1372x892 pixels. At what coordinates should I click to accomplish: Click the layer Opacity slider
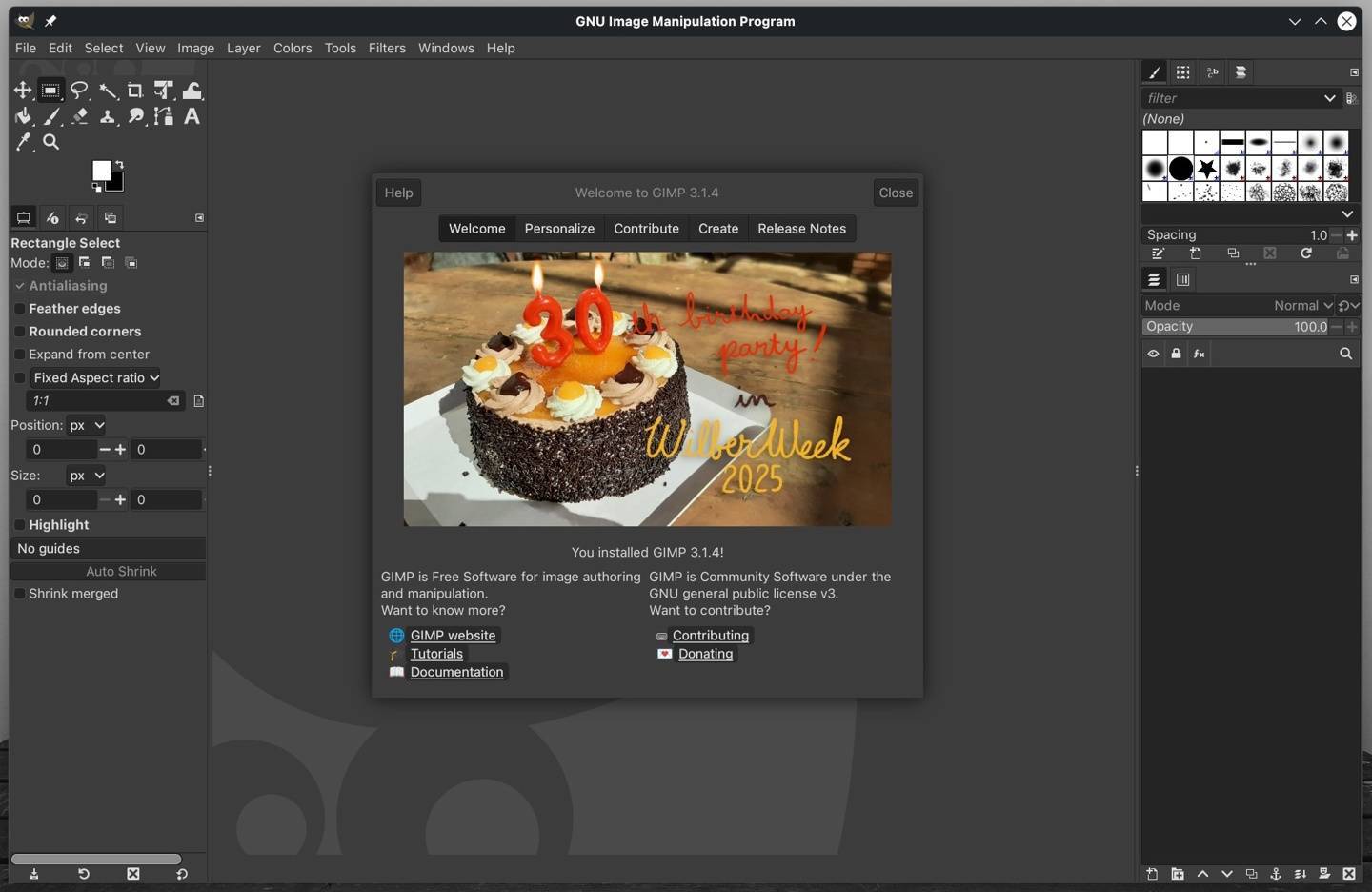pyautogui.click(x=1236, y=327)
